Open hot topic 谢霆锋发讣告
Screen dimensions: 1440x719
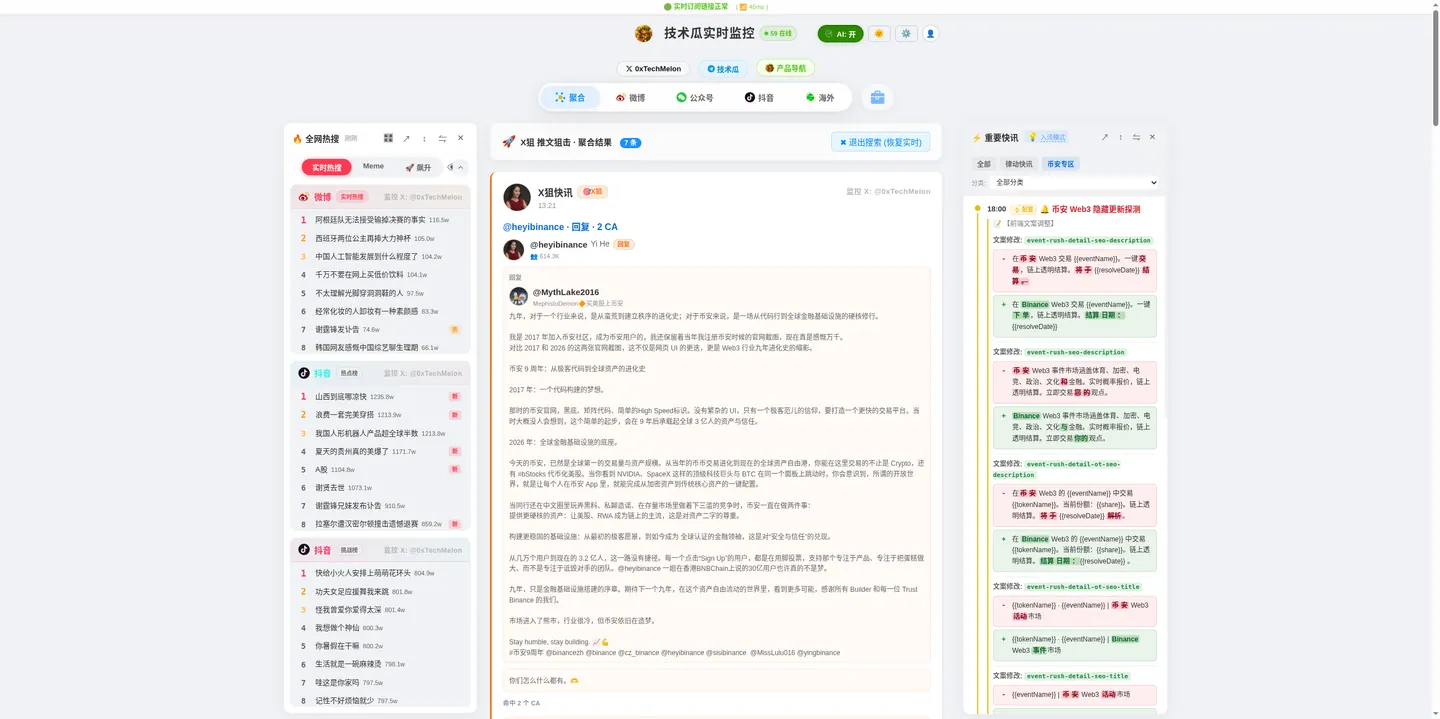click(337, 329)
